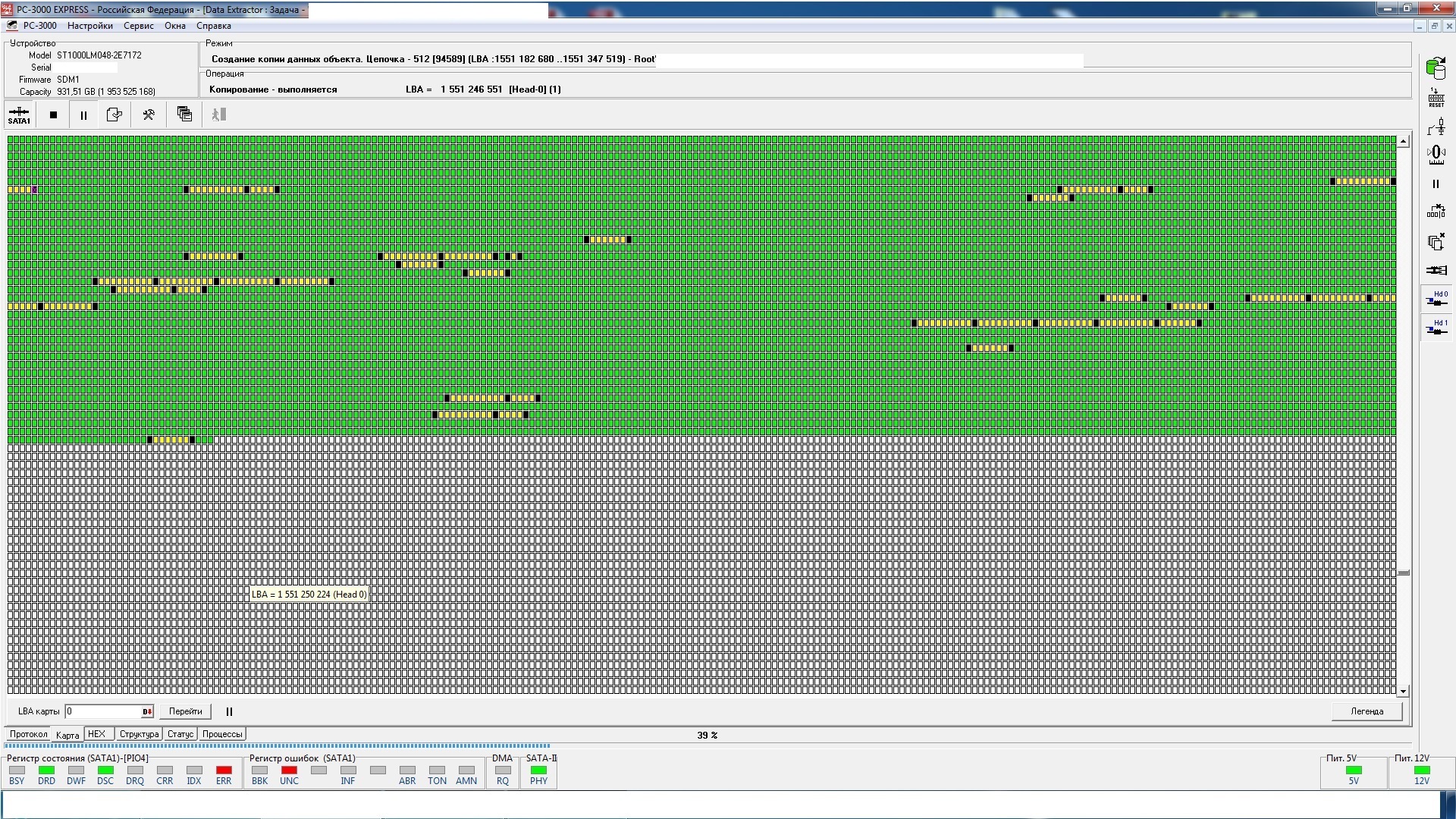The width and height of the screenshot is (1456, 819).
Task: Stop the copy task with the square icon
Action: click(x=53, y=115)
